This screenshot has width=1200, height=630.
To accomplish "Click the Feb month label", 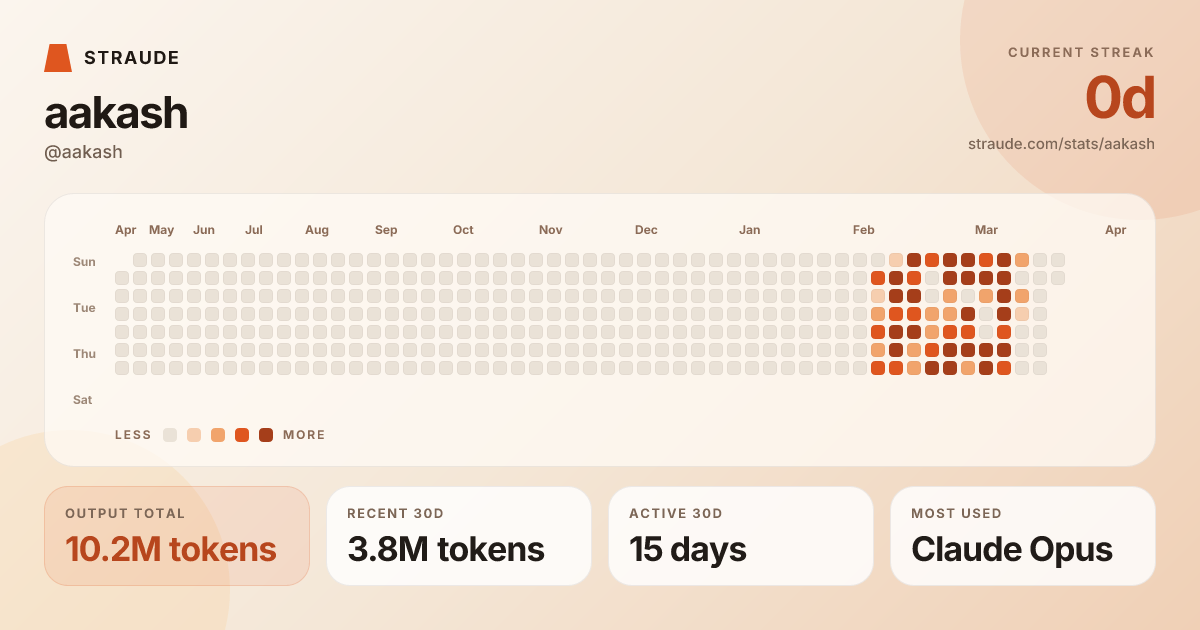I will click(864, 230).
